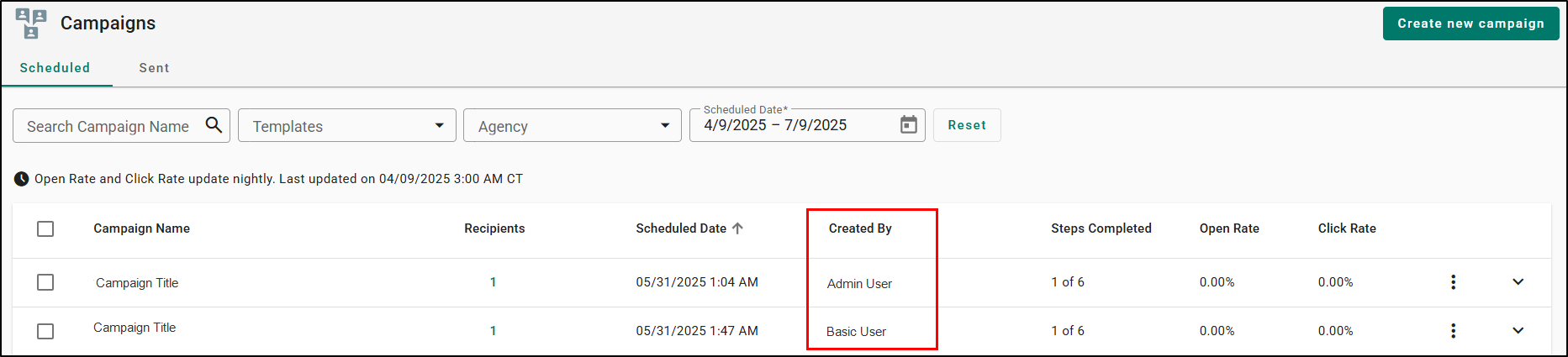Click Campaign Title in Admin User row

(137, 283)
